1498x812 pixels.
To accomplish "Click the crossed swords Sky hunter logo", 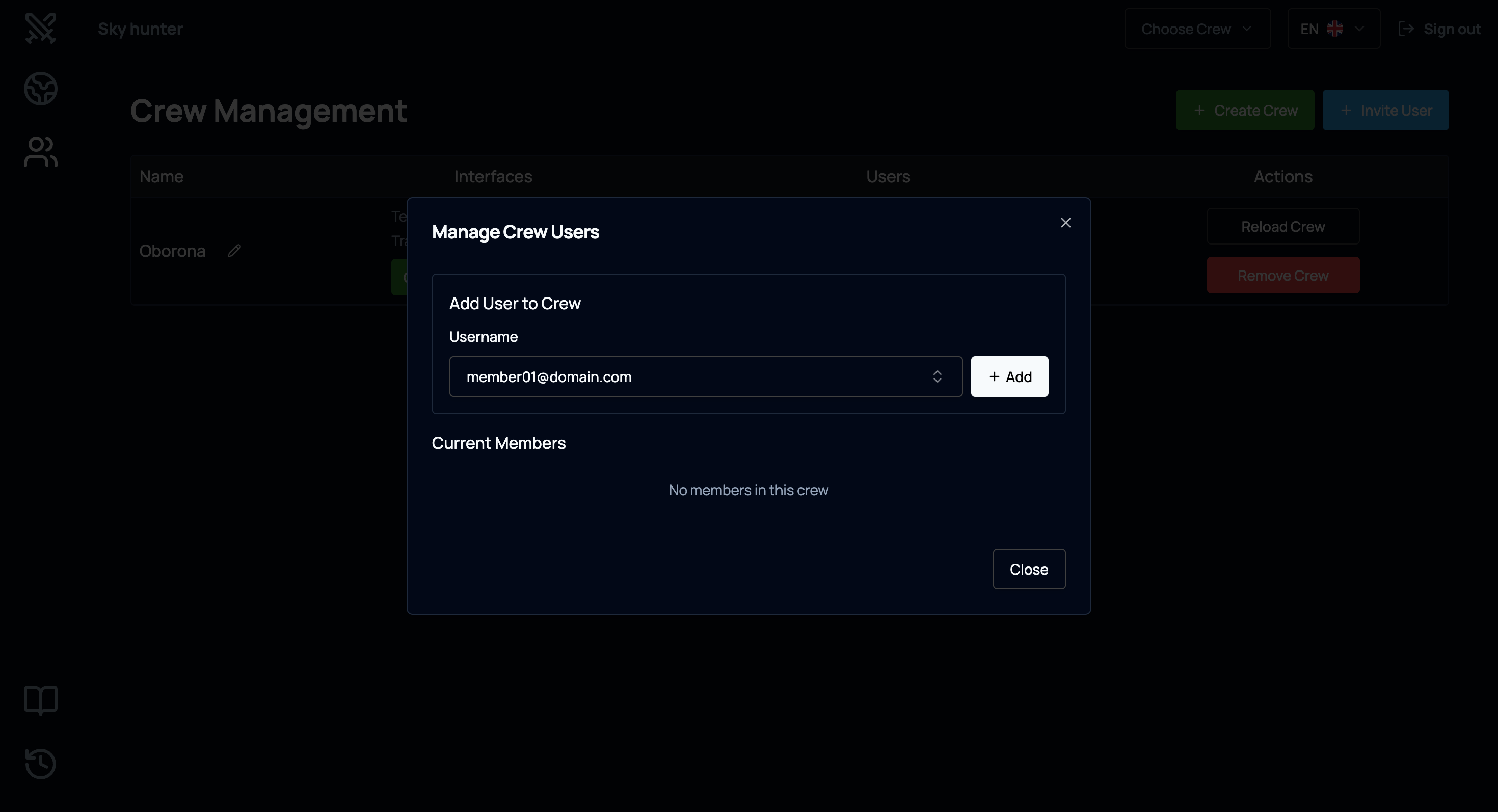I will click(x=41, y=29).
